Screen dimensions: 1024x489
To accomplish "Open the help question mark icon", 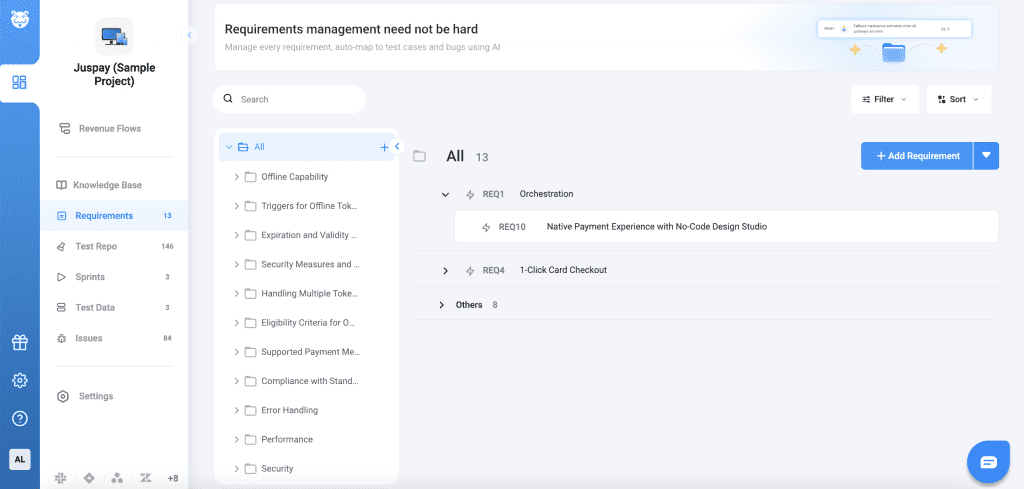I will [20, 418].
